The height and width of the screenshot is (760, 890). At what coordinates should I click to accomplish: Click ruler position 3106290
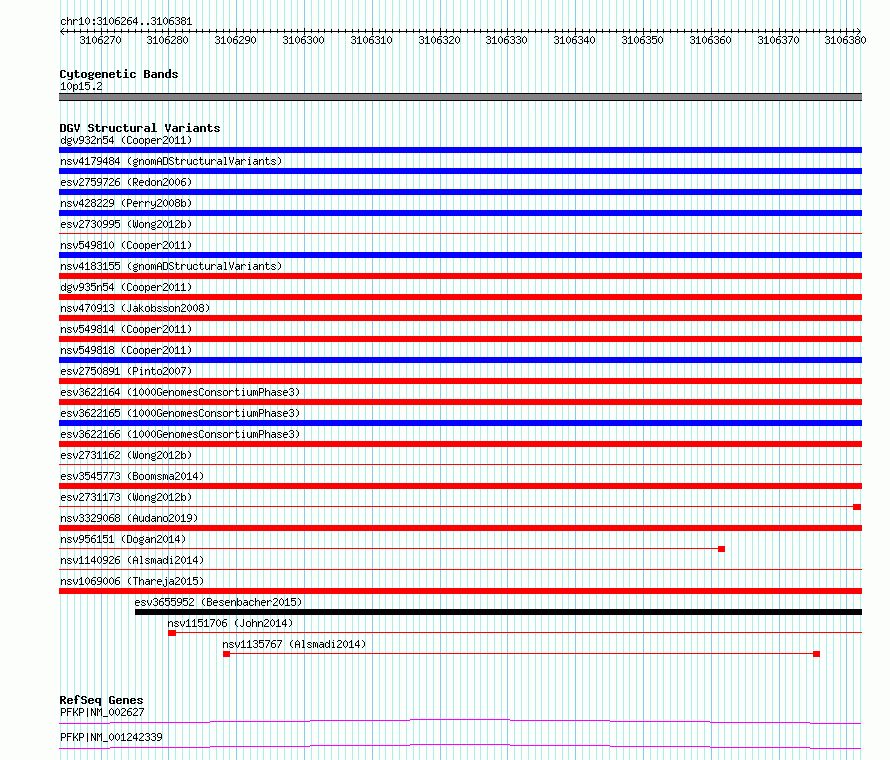coord(236,40)
